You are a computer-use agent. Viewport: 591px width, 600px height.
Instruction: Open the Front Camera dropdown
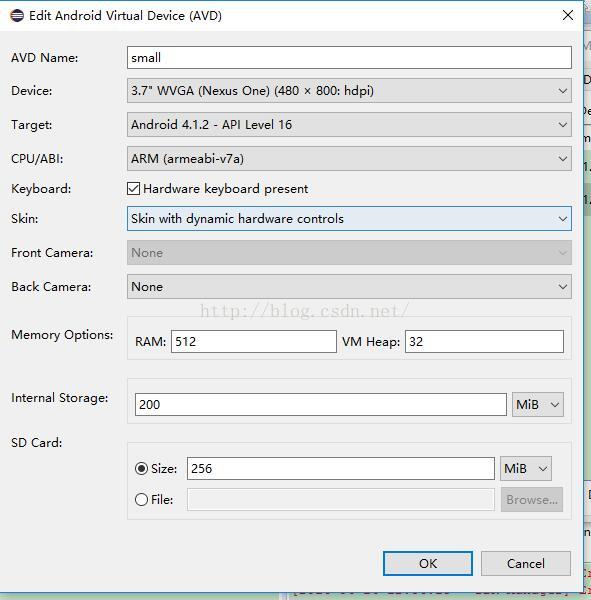coord(349,253)
